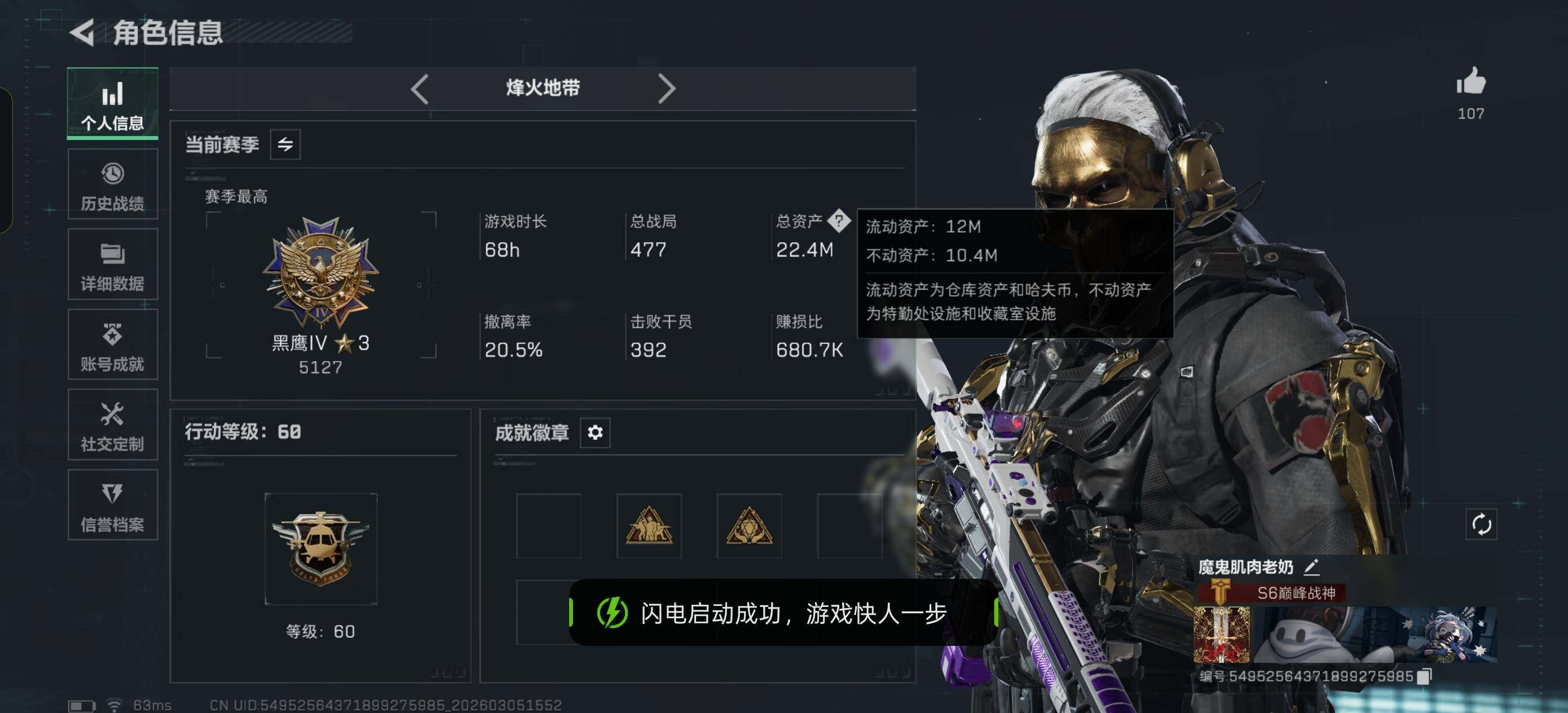Go to the 账号成就 section
Viewport: 1568px width, 713px height.
[113, 345]
